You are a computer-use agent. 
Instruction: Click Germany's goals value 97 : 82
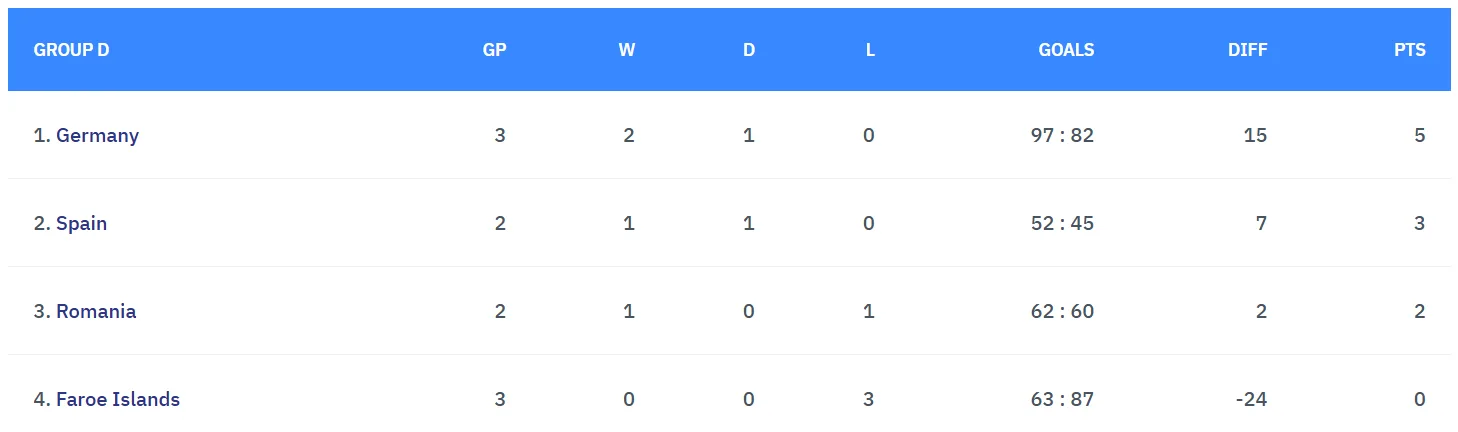1062,135
